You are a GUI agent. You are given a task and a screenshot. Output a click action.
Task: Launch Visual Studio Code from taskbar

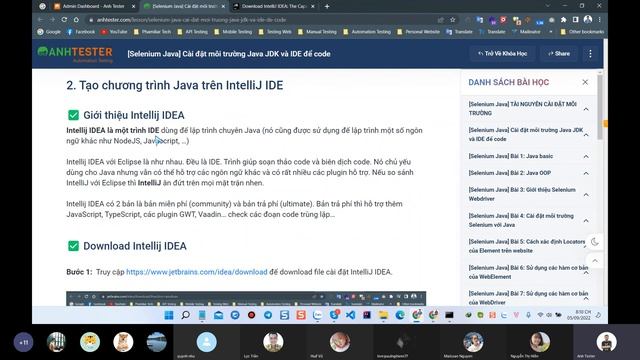[350, 315]
